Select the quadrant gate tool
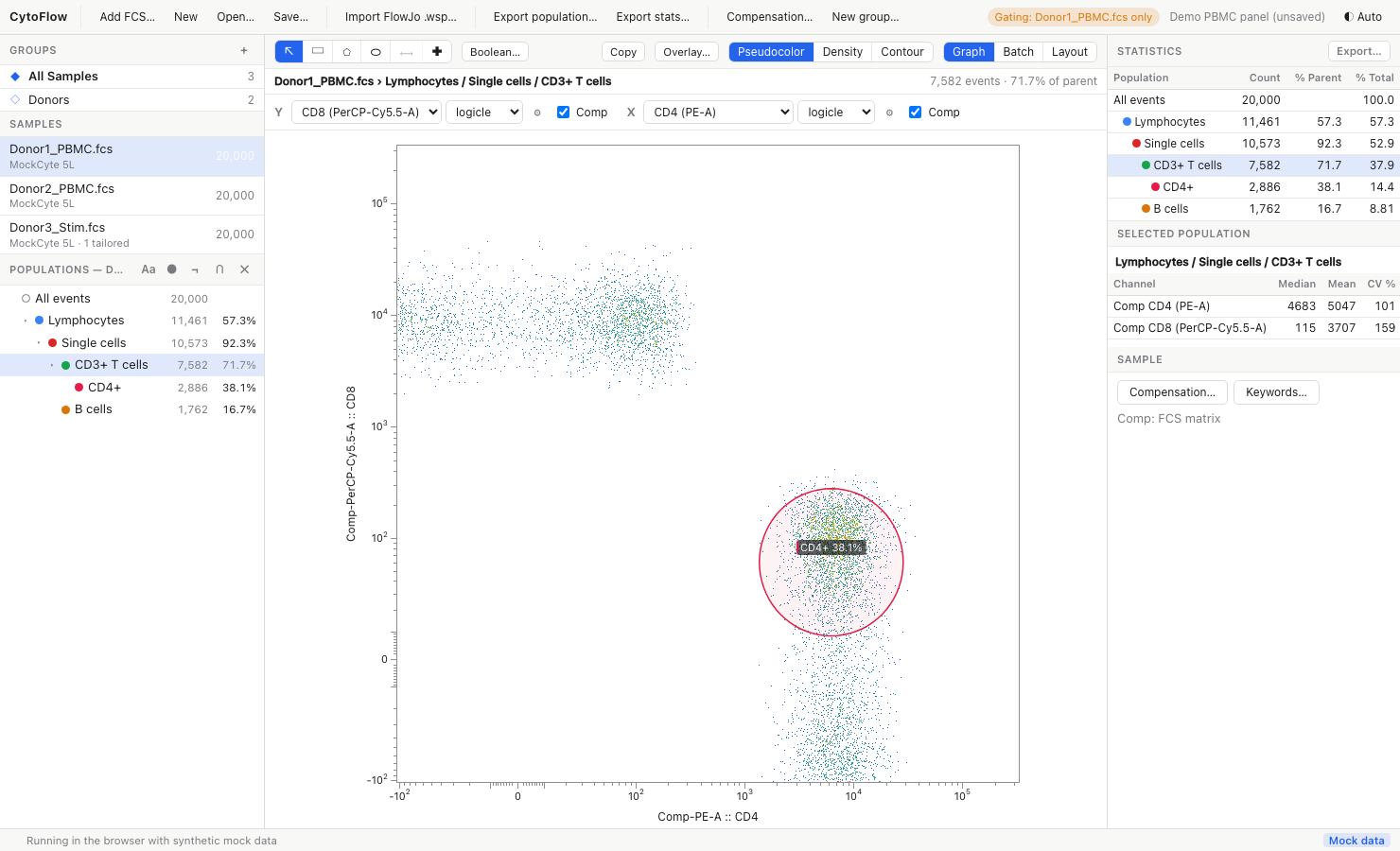Screen dimensions: 1400x851 coord(437,52)
